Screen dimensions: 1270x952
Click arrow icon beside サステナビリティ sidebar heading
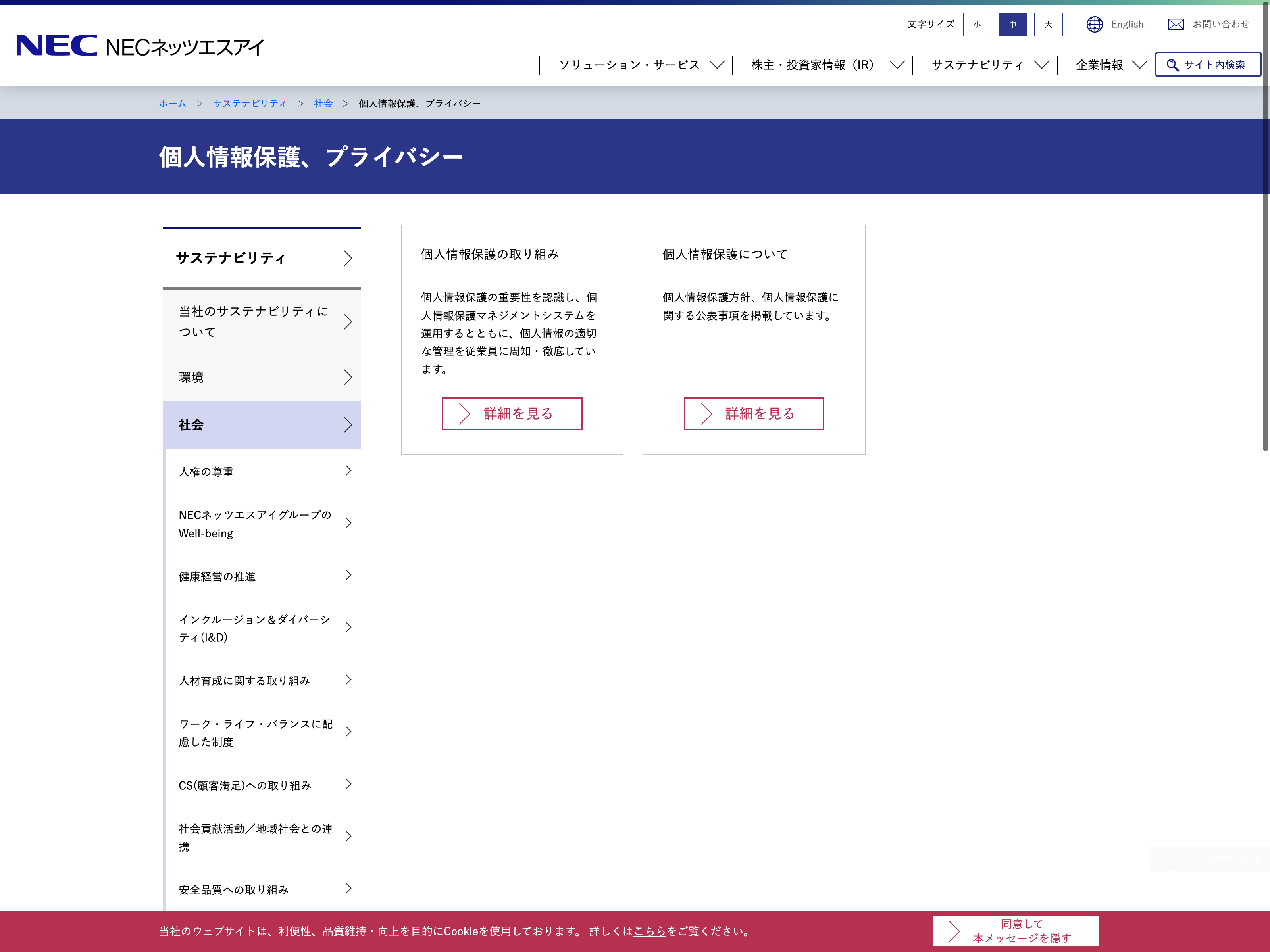point(348,258)
